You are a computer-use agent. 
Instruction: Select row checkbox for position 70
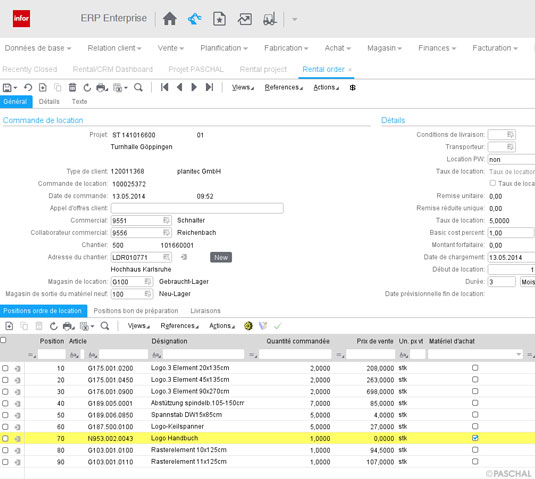point(5,438)
